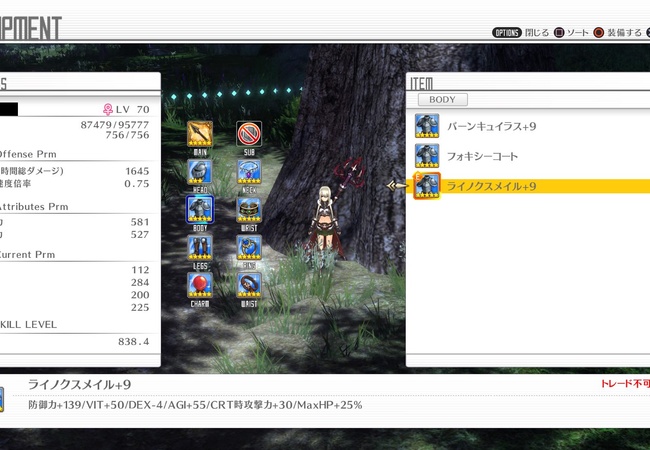This screenshot has width=650, height=450.
Task: Click the LV 70 level text
Action: (133, 110)
